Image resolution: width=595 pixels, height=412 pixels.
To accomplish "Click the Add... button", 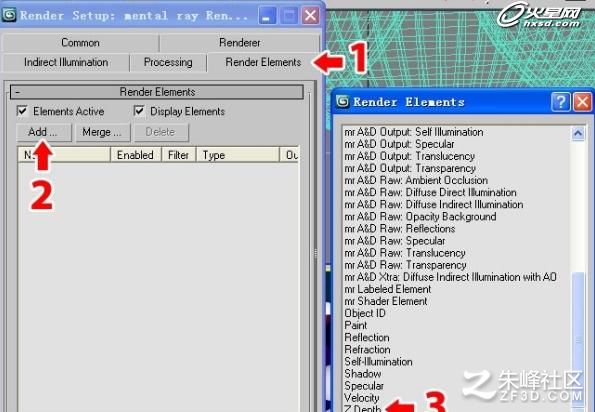I will (x=44, y=132).
